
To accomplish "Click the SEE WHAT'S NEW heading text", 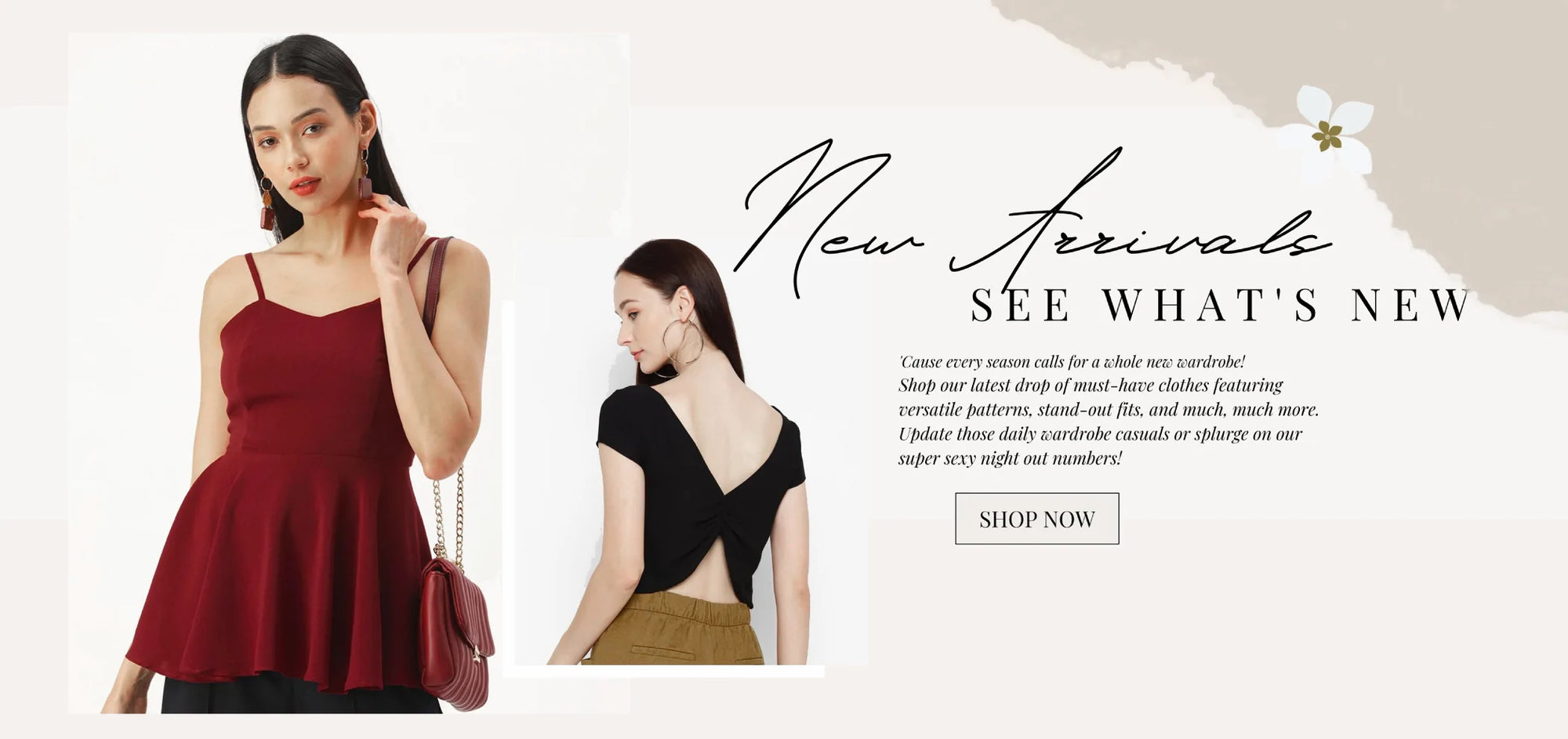I will 1219,305.
